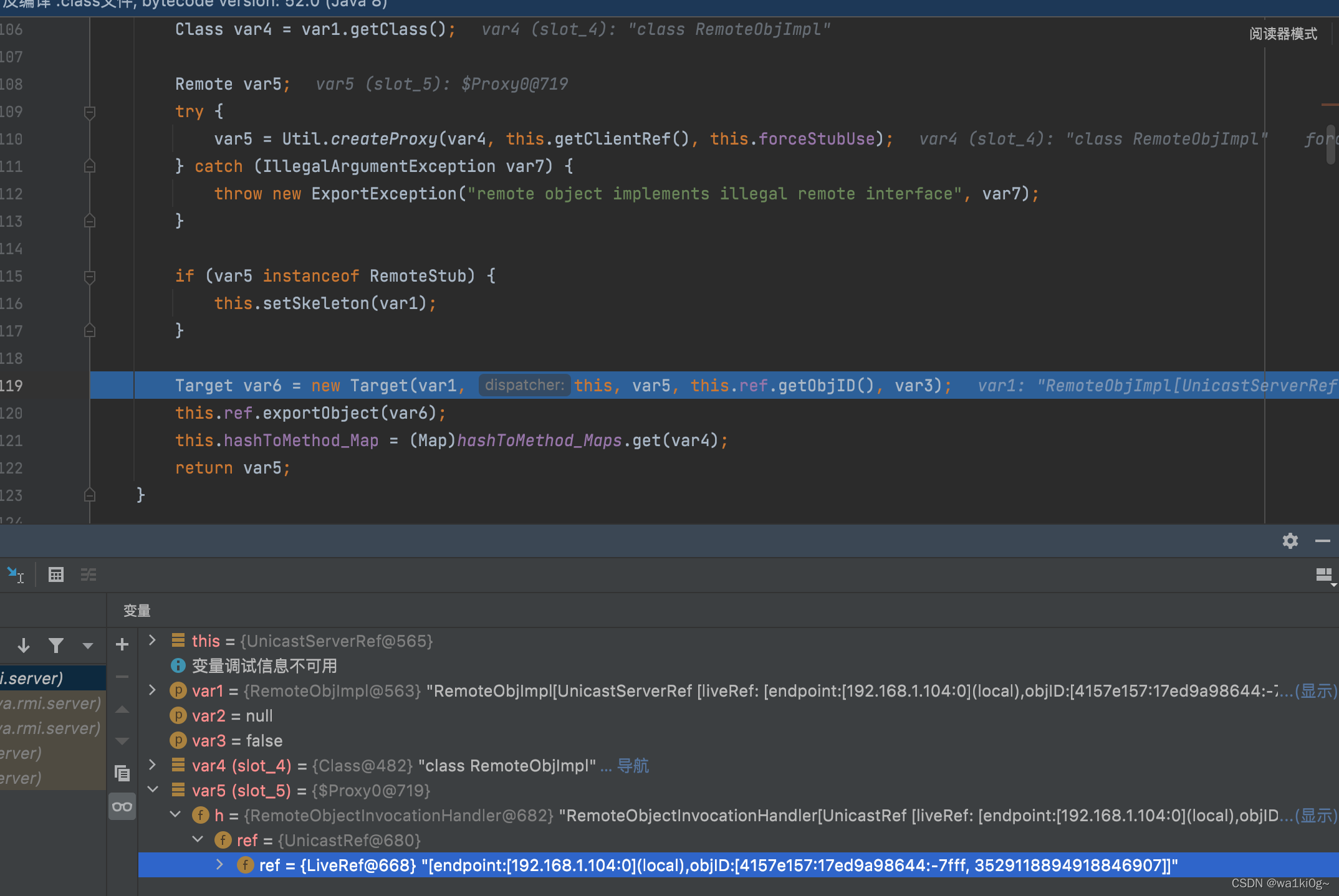Click the ExportException constructor on line 112
This screenshot has height=896, width=1339.
pyautogui.click(x=384, y=194)
